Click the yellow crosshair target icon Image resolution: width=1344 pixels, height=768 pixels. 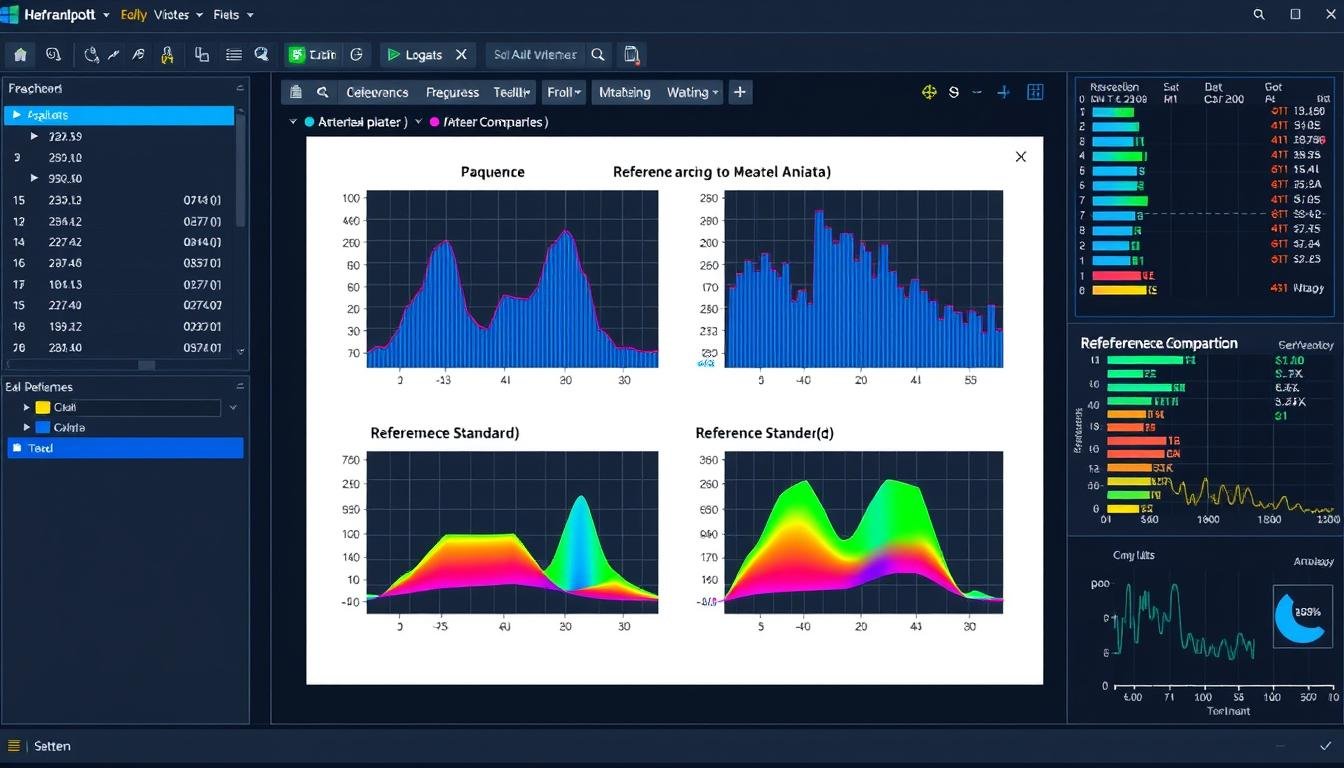[x=928, y=92]
